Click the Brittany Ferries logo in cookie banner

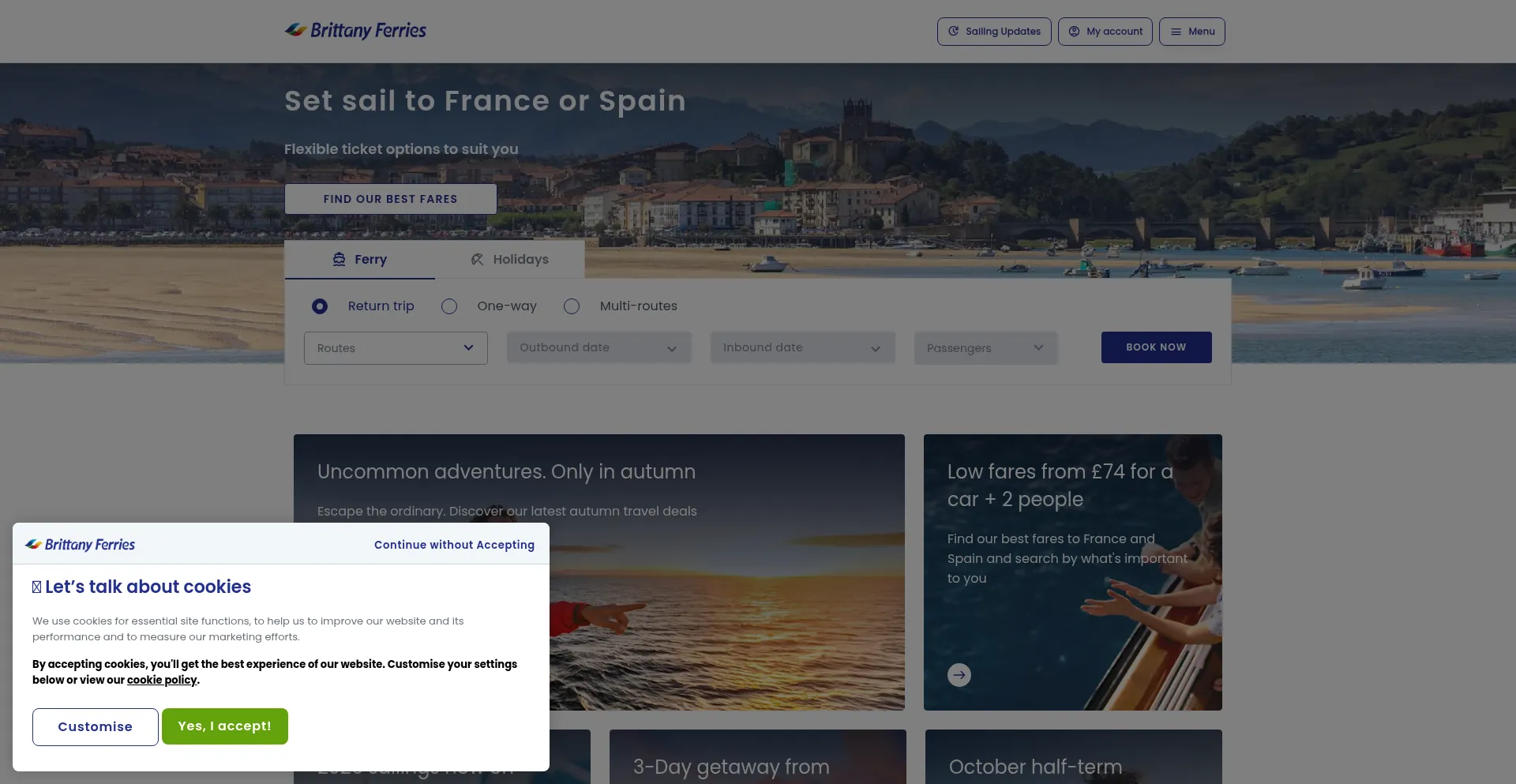(80, 545)
